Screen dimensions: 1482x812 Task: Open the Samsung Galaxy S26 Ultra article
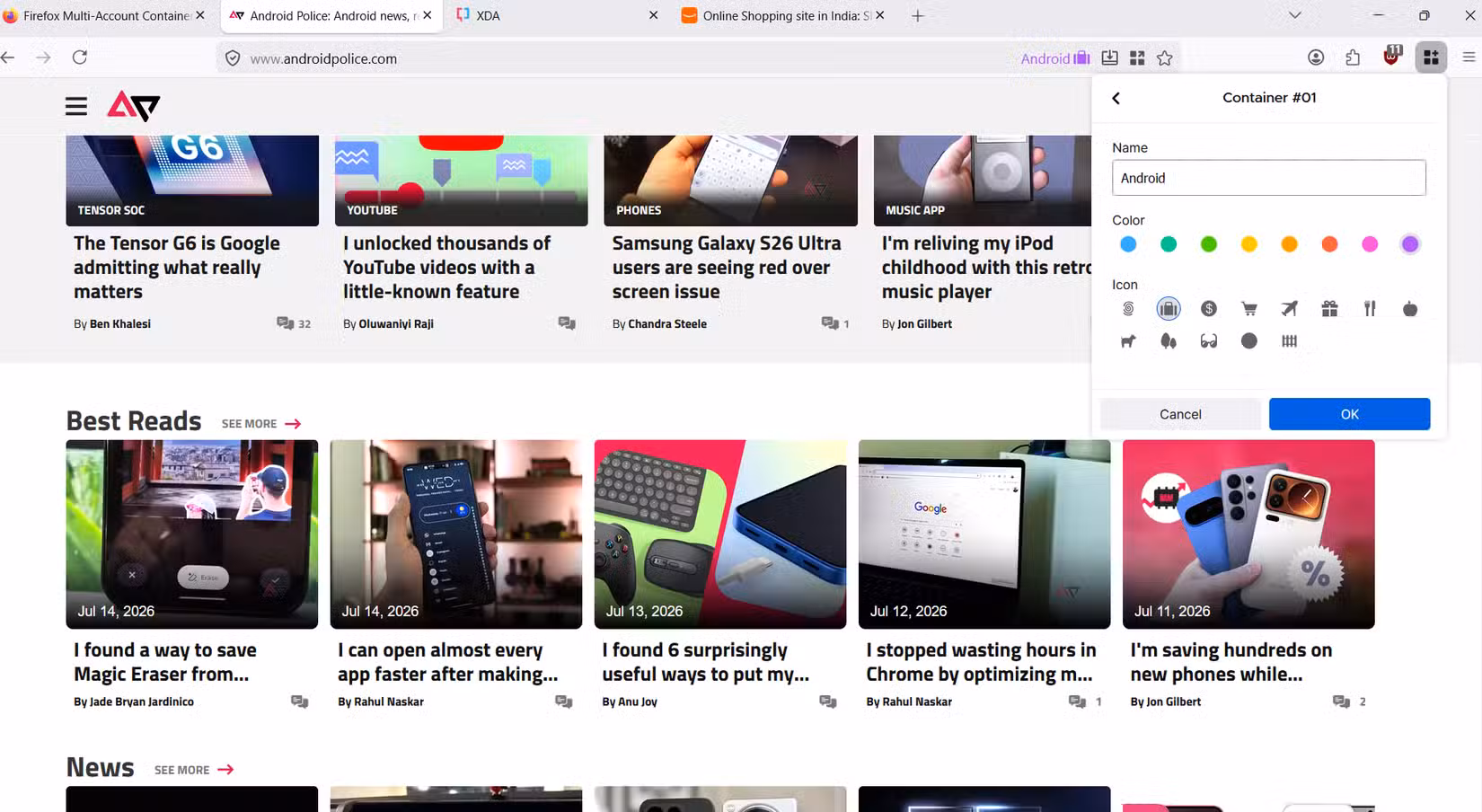(x=727, y=268)
